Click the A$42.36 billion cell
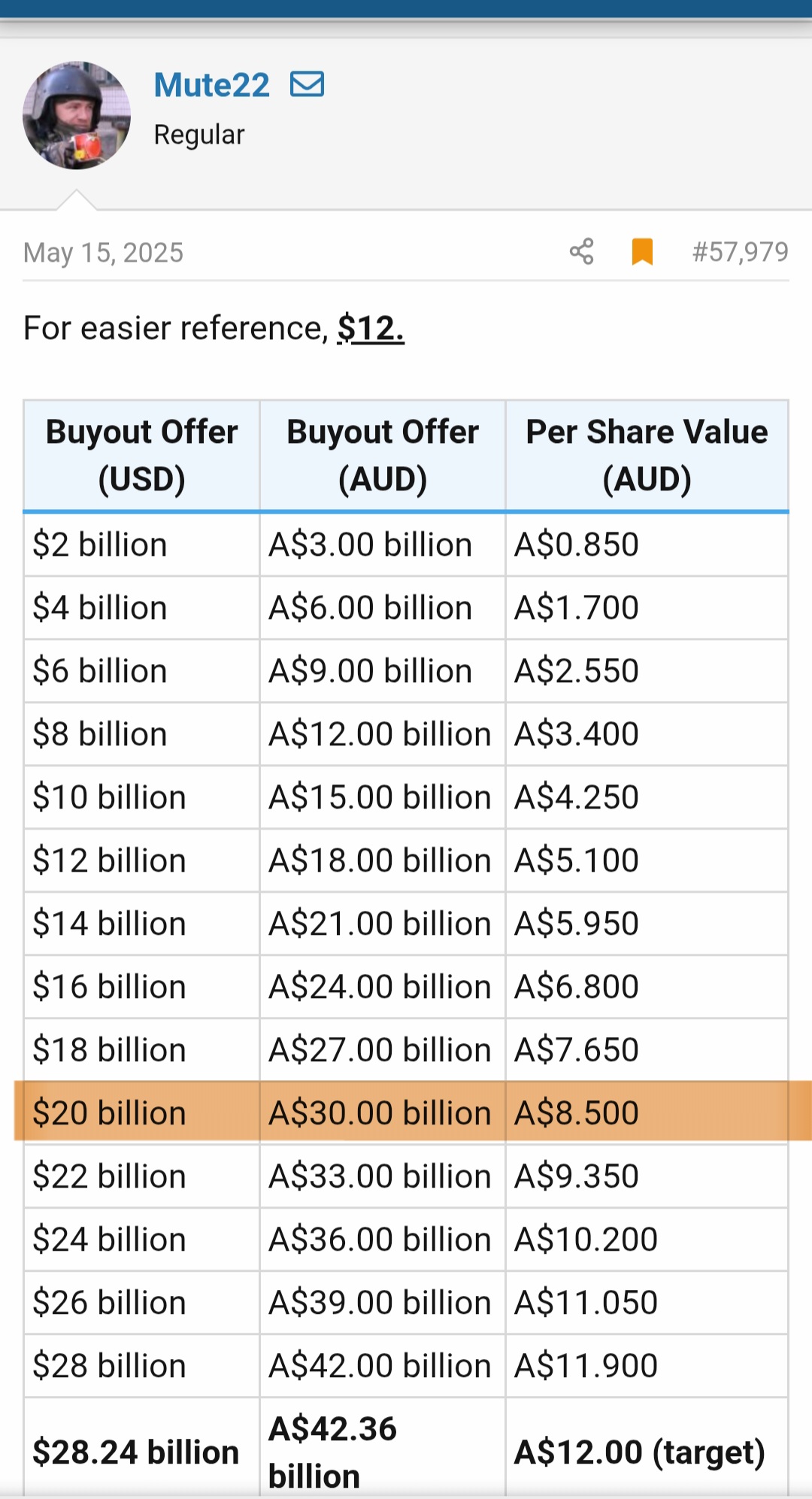 [332, 1452]
